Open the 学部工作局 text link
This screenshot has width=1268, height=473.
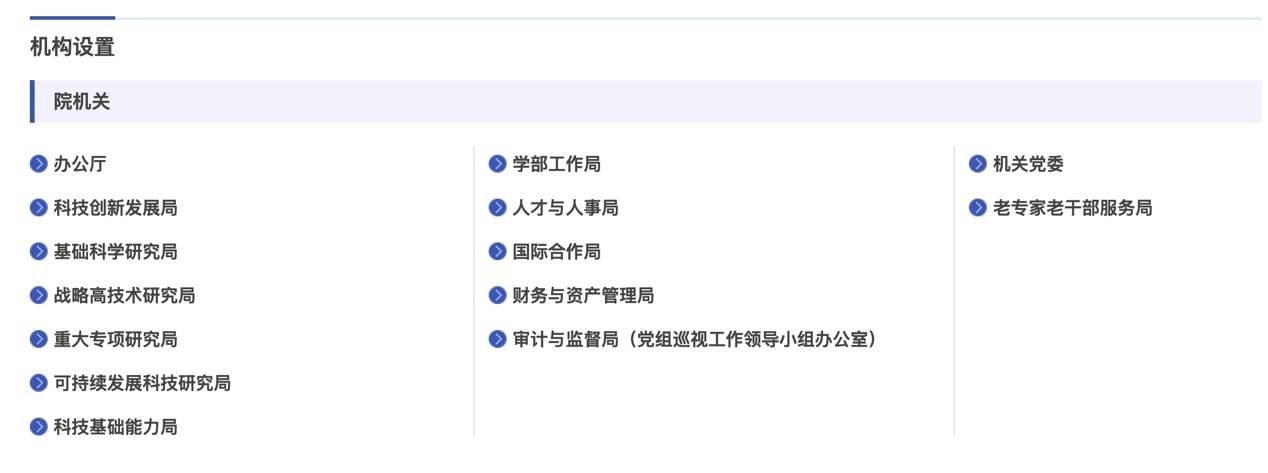pyautogui.click(x=557, y=164)
